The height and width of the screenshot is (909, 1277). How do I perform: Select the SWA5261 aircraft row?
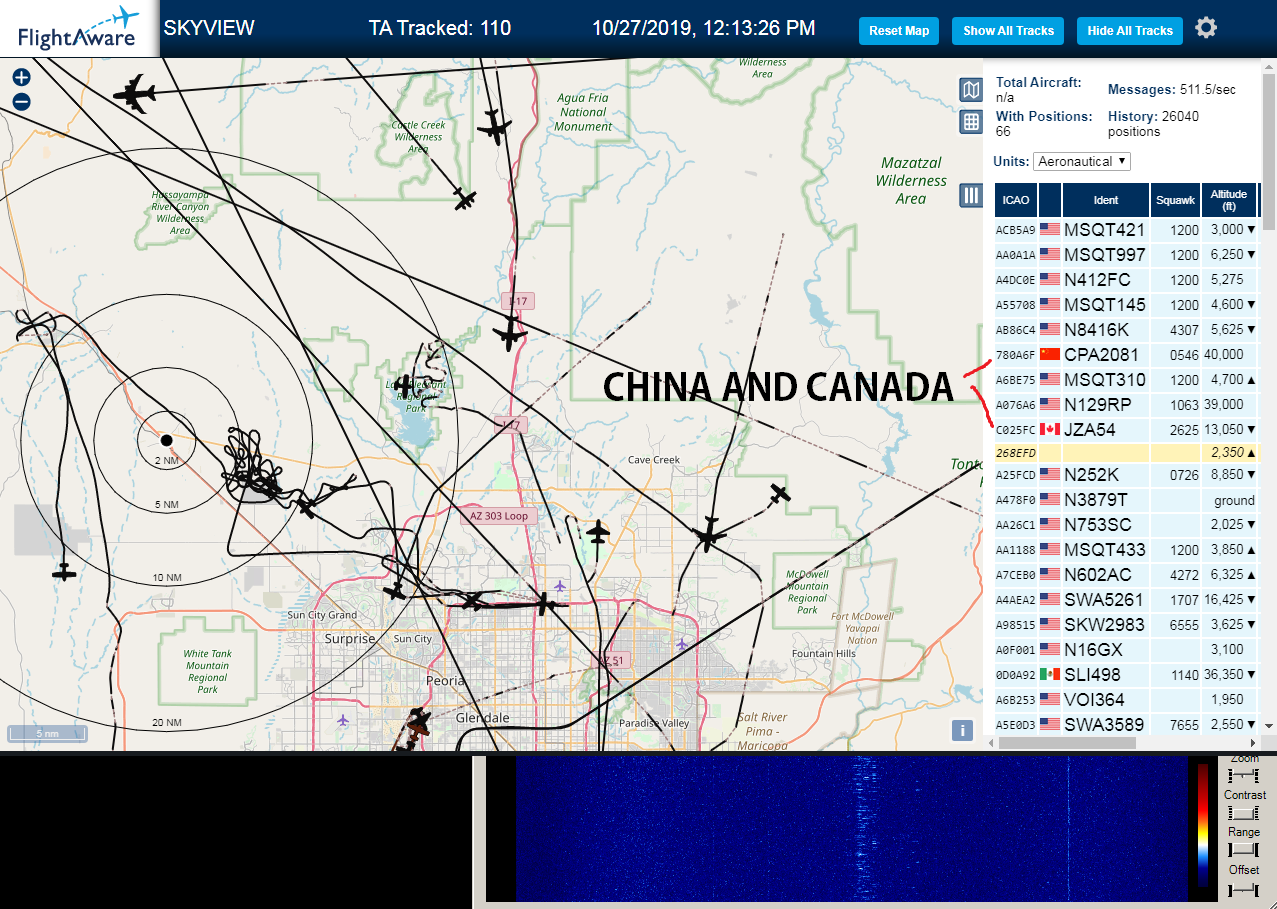(x=1126, y=599)
